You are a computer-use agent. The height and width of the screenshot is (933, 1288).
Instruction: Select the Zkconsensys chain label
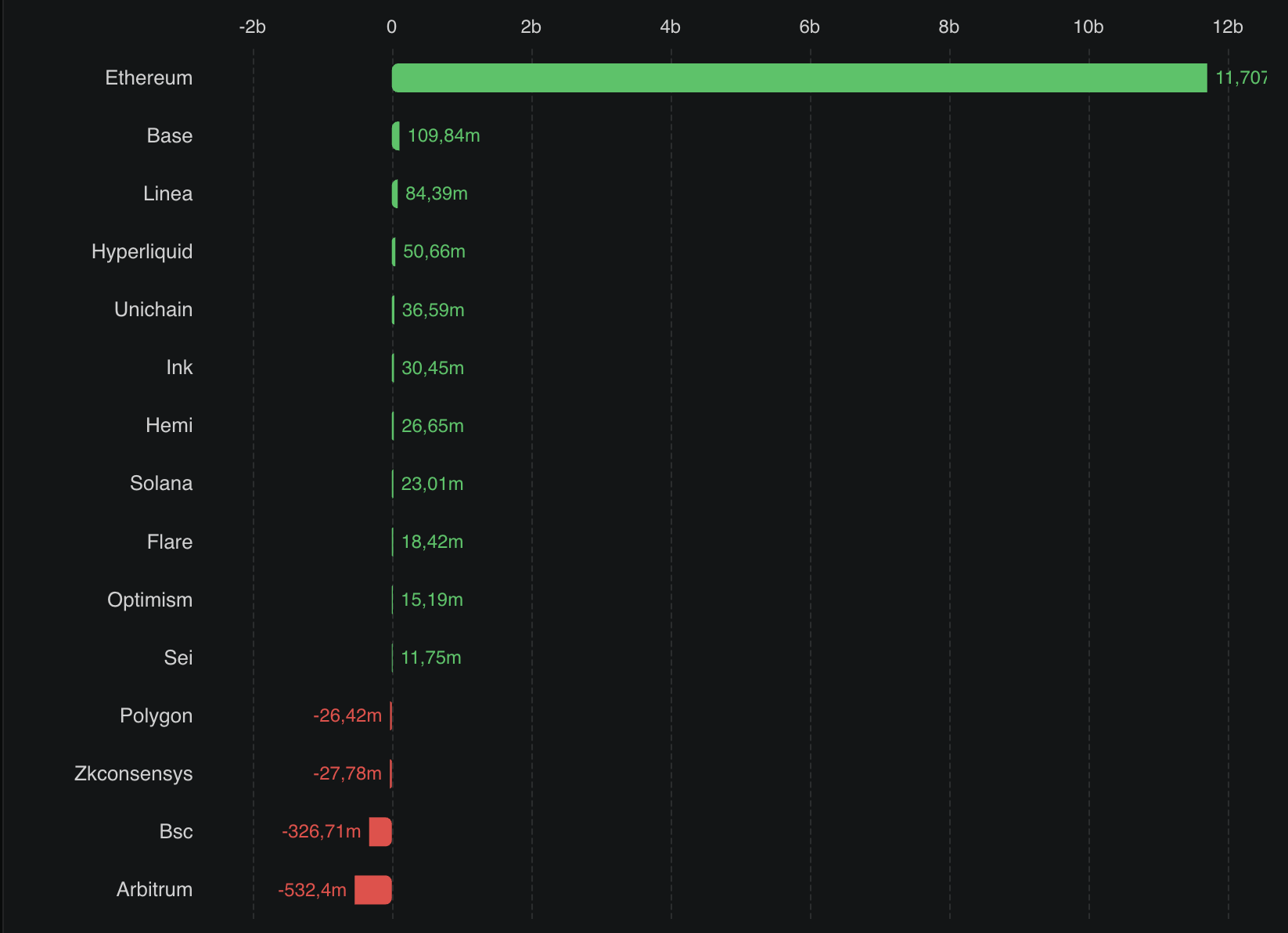tap(133, 773)
